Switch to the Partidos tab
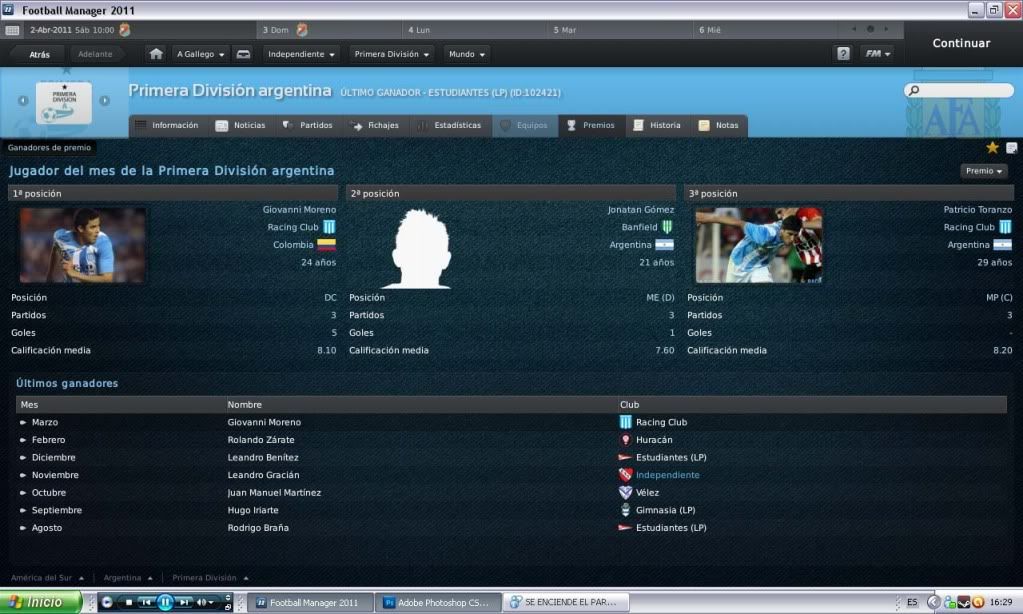The height and width of the screenshot is (614, 1023). tap(307, 125)
